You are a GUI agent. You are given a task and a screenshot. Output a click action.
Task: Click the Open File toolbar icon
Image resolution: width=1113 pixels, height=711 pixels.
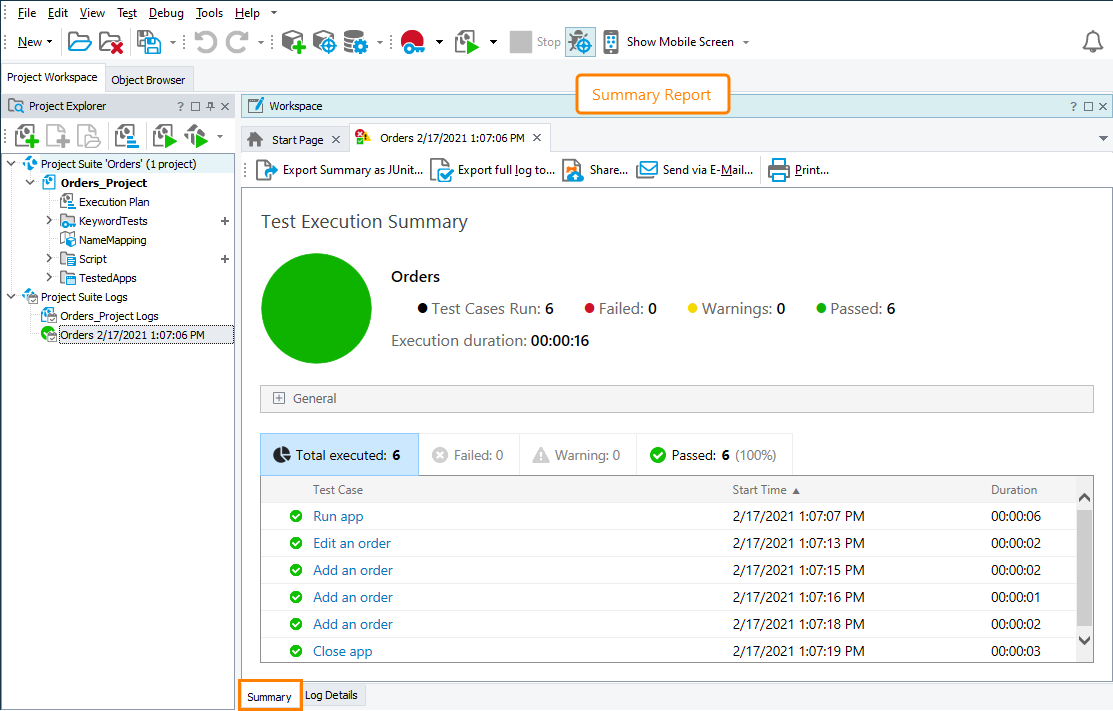tap(79, 41)
